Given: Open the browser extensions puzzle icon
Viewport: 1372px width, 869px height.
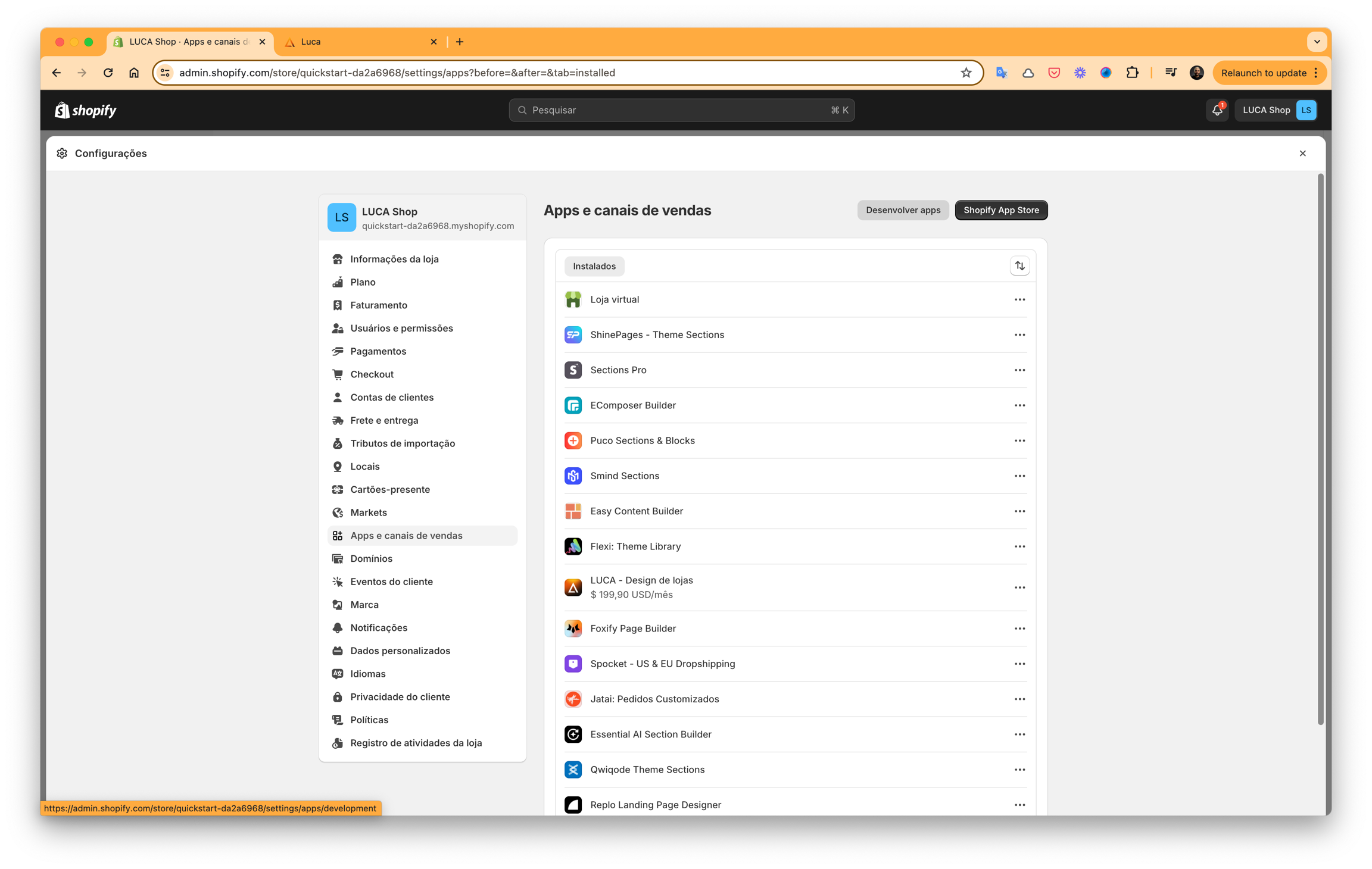Looking at the screenshot, I should point(1132,73).
